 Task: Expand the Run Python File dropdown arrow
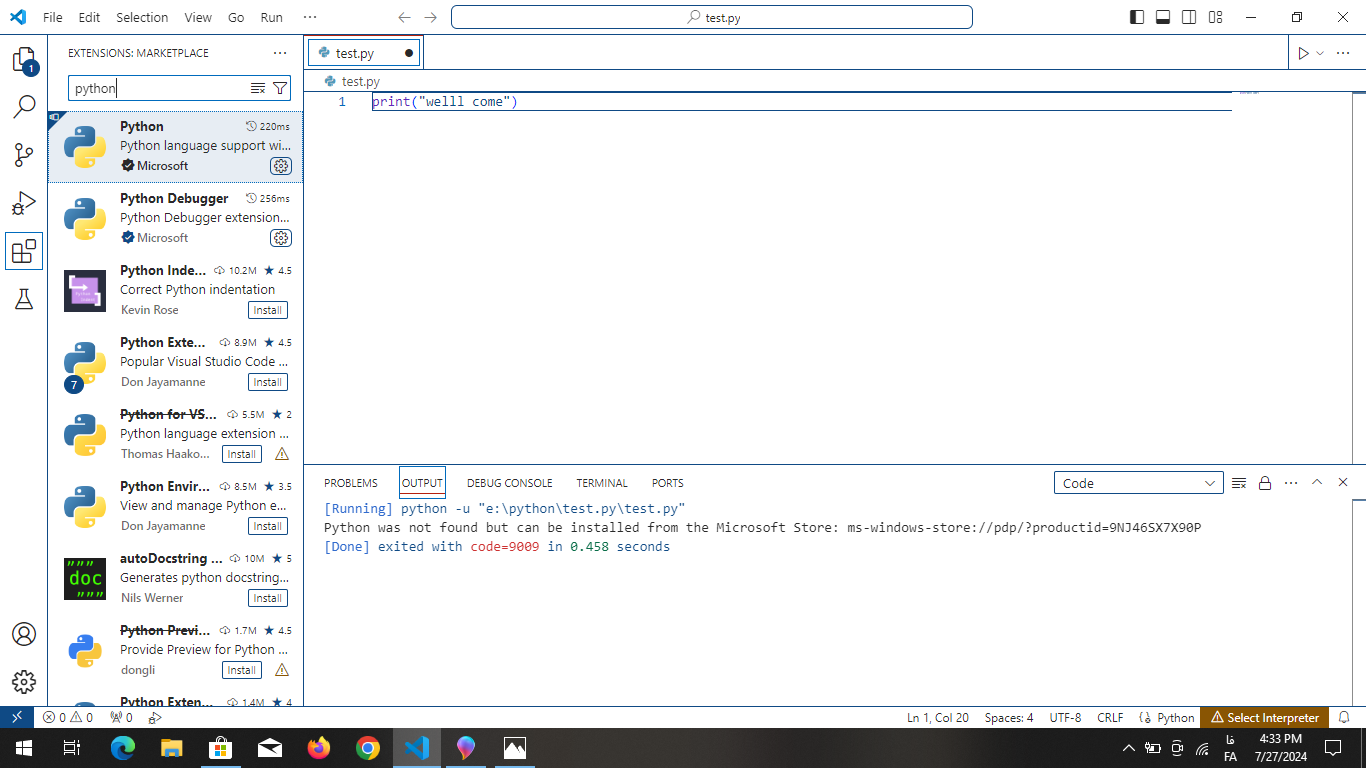[1320, 53]
